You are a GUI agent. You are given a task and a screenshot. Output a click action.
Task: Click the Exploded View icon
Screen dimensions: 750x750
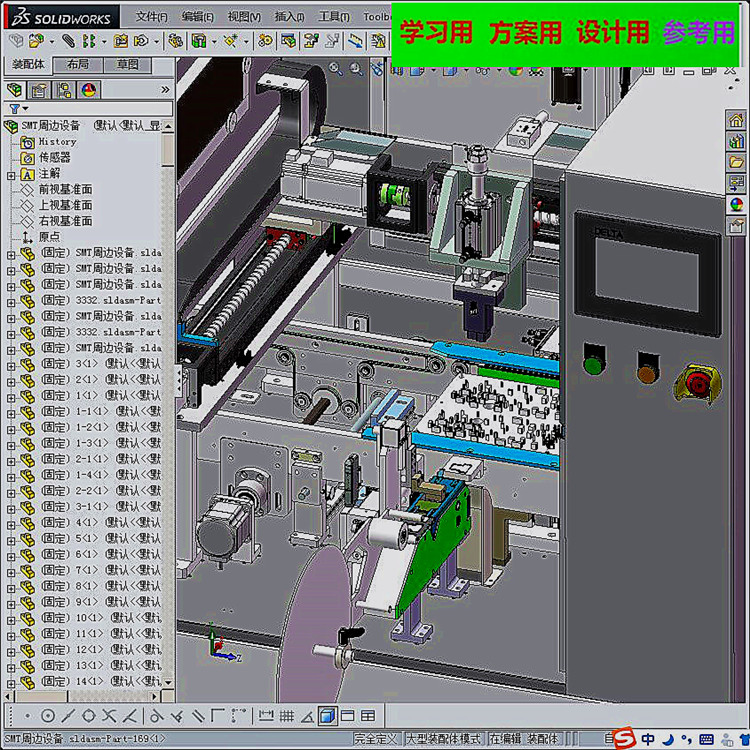[311, 41]
